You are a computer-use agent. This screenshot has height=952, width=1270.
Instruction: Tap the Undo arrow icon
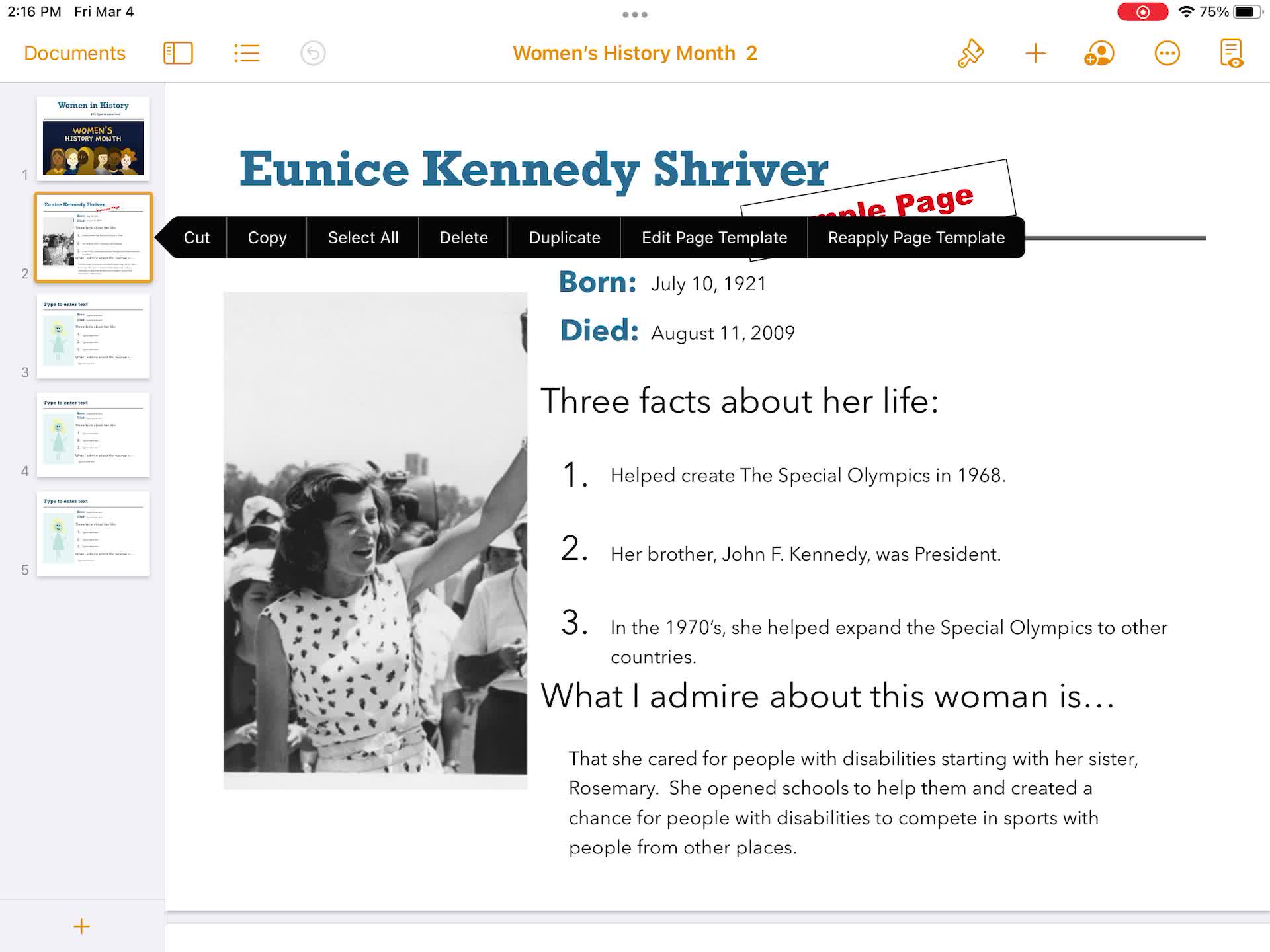point(313,53)
